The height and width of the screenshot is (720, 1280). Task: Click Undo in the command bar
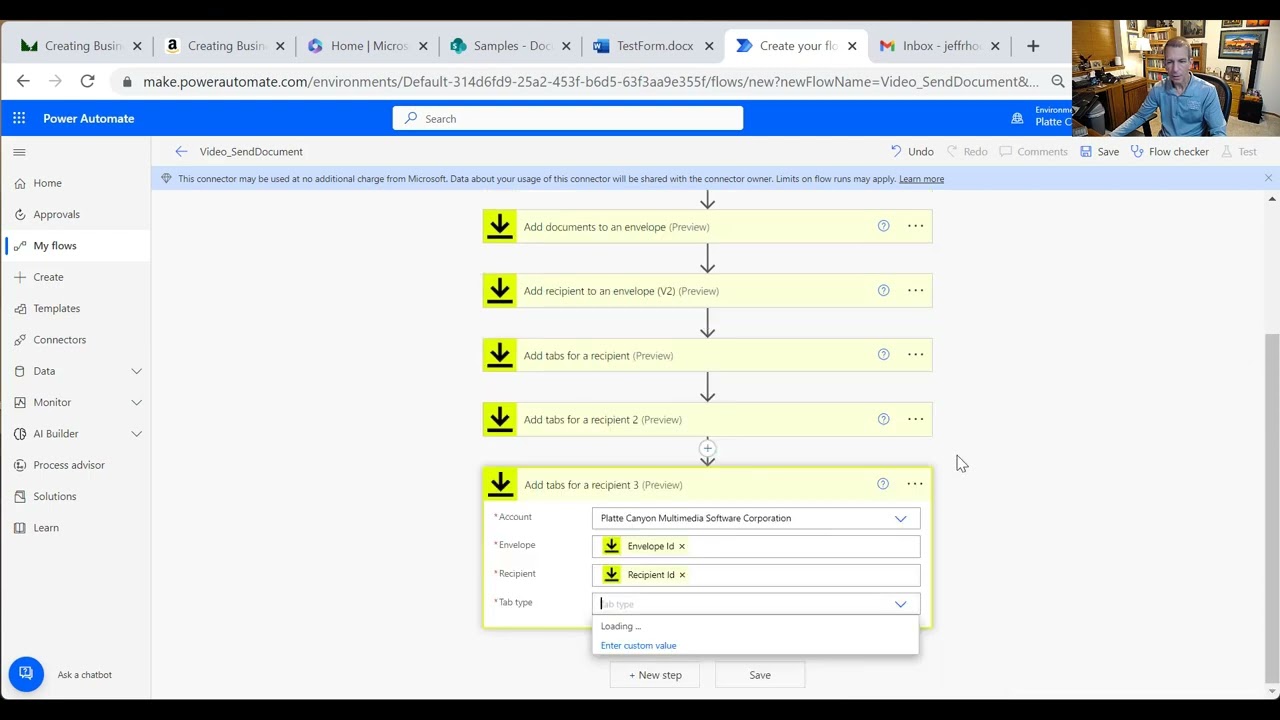(x=912, y=152)
